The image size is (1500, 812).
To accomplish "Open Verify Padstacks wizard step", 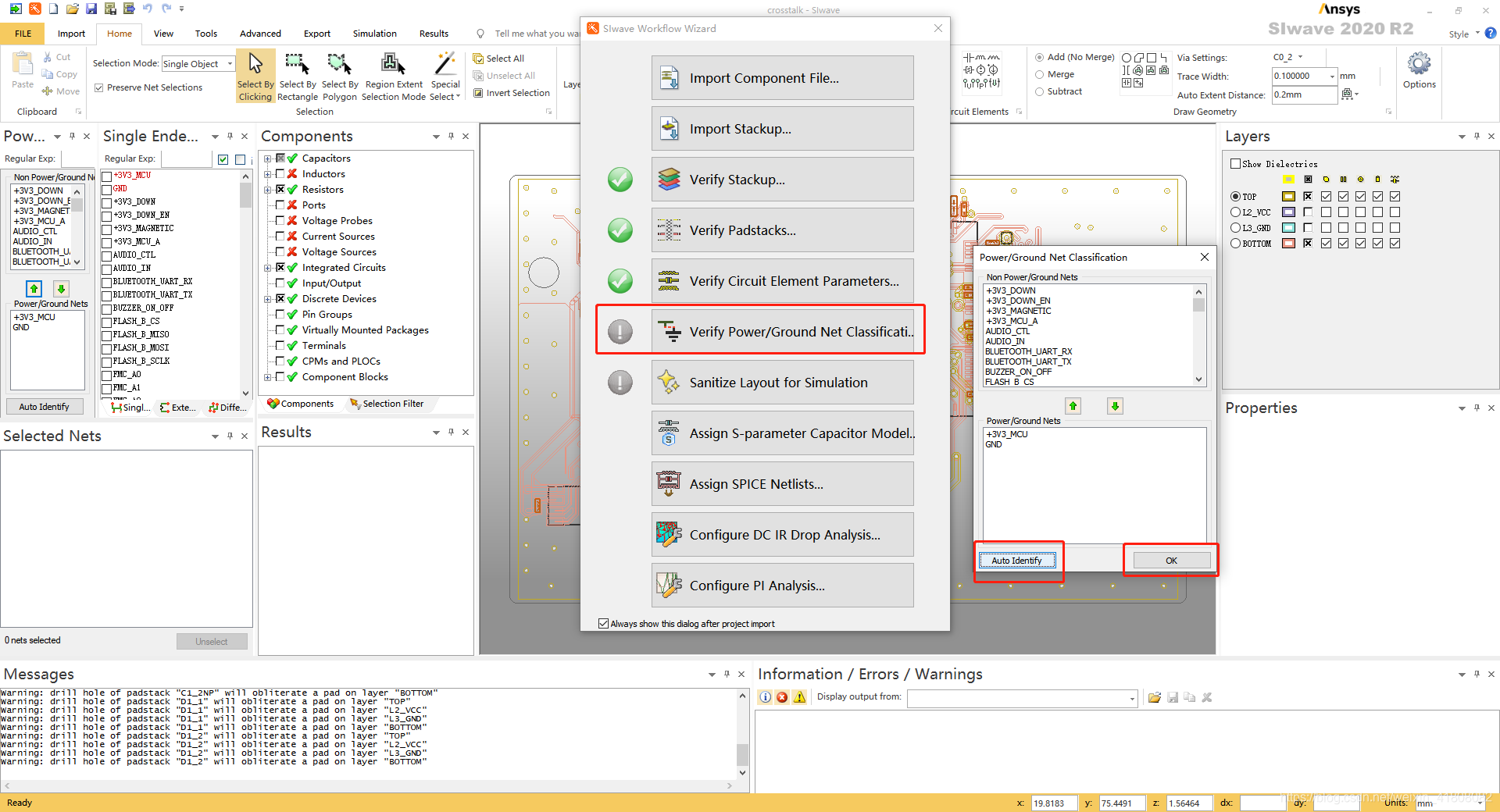I will 782,230.
